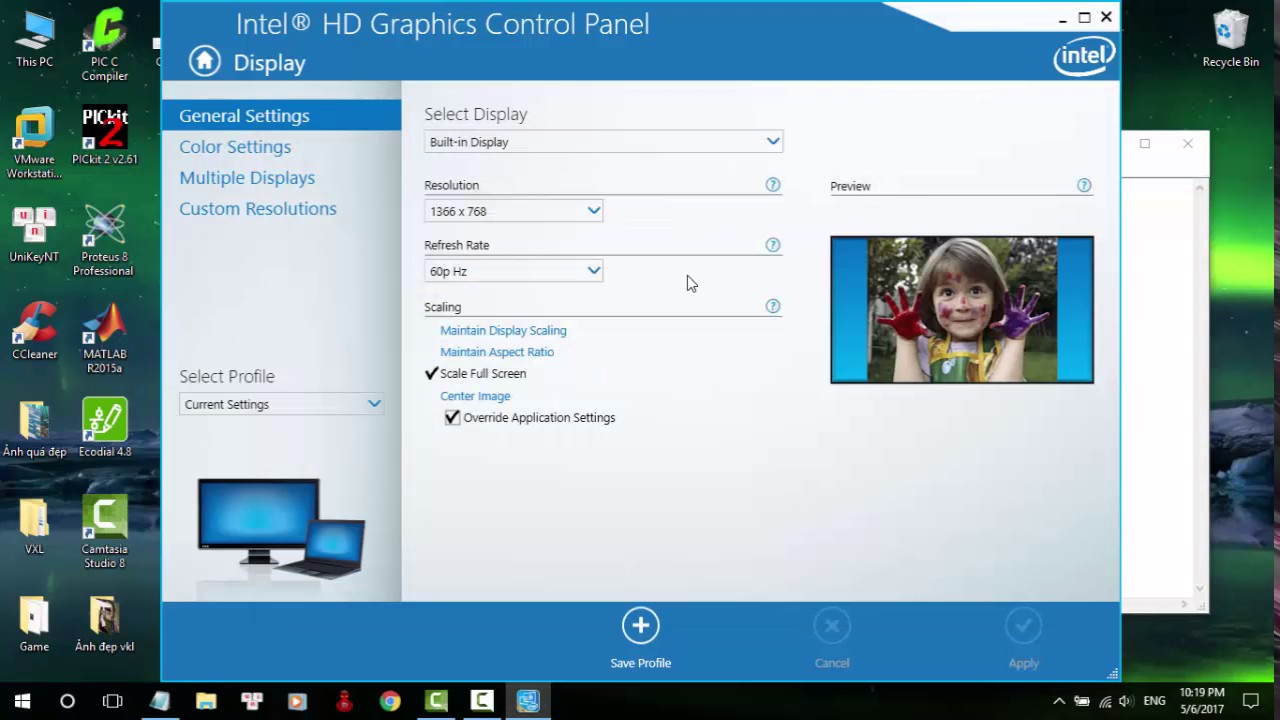Screen dimensions: 1280x720
Task: Choose the Center Image scaling option
Action: click(475, 396)
